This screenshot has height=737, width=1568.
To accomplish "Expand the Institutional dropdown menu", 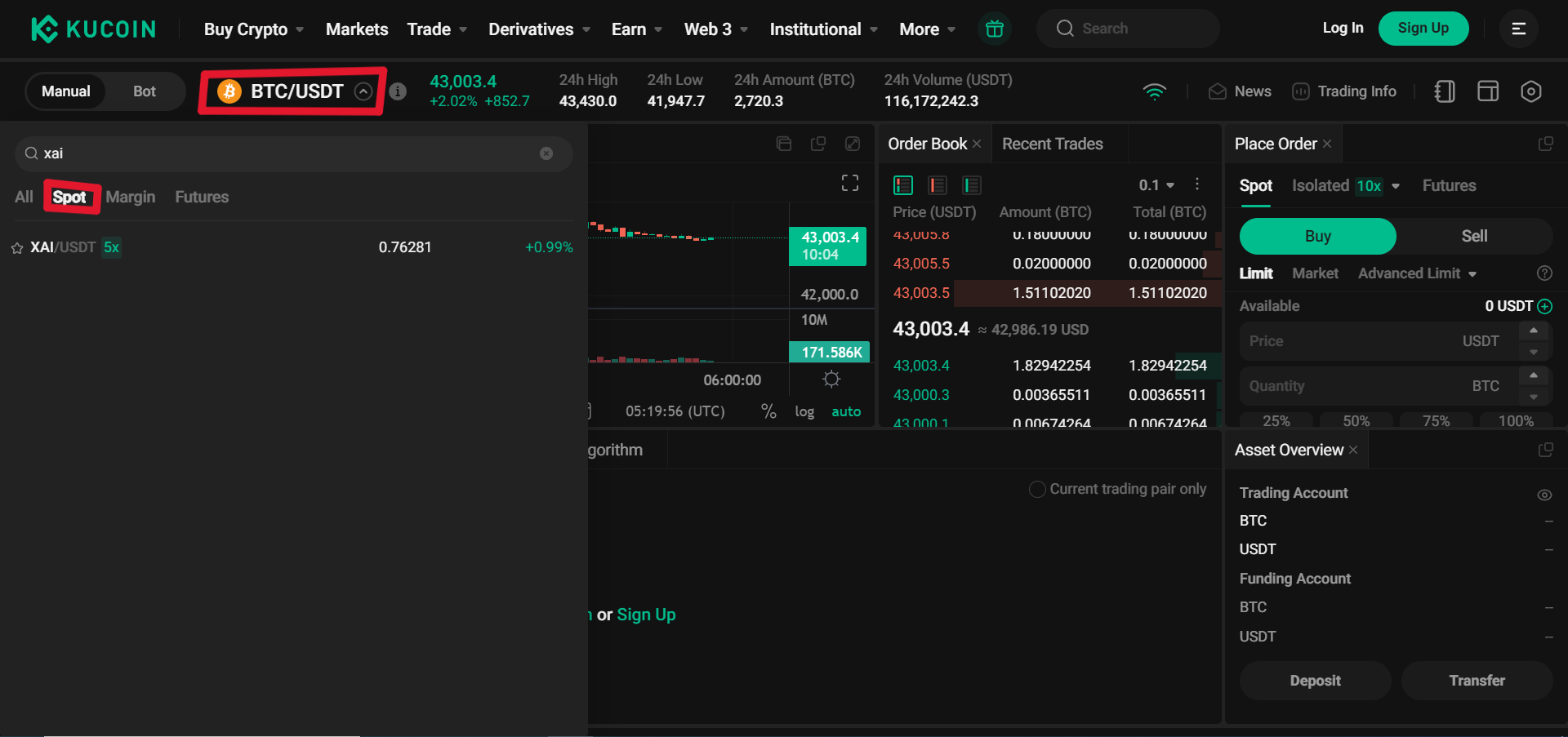I will coord(824,29).
